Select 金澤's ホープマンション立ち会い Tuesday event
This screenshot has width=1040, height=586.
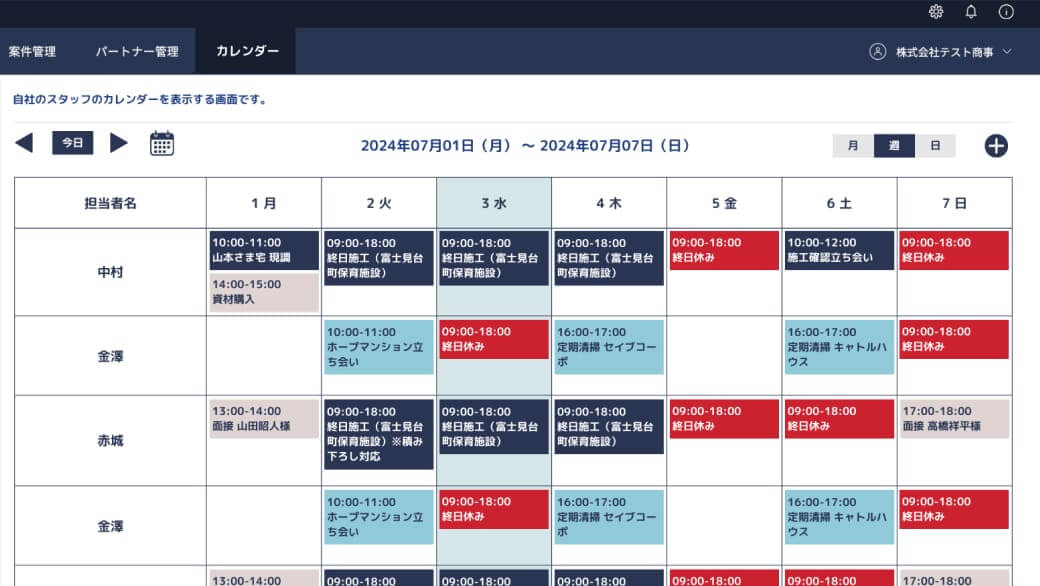coord(379,347)
